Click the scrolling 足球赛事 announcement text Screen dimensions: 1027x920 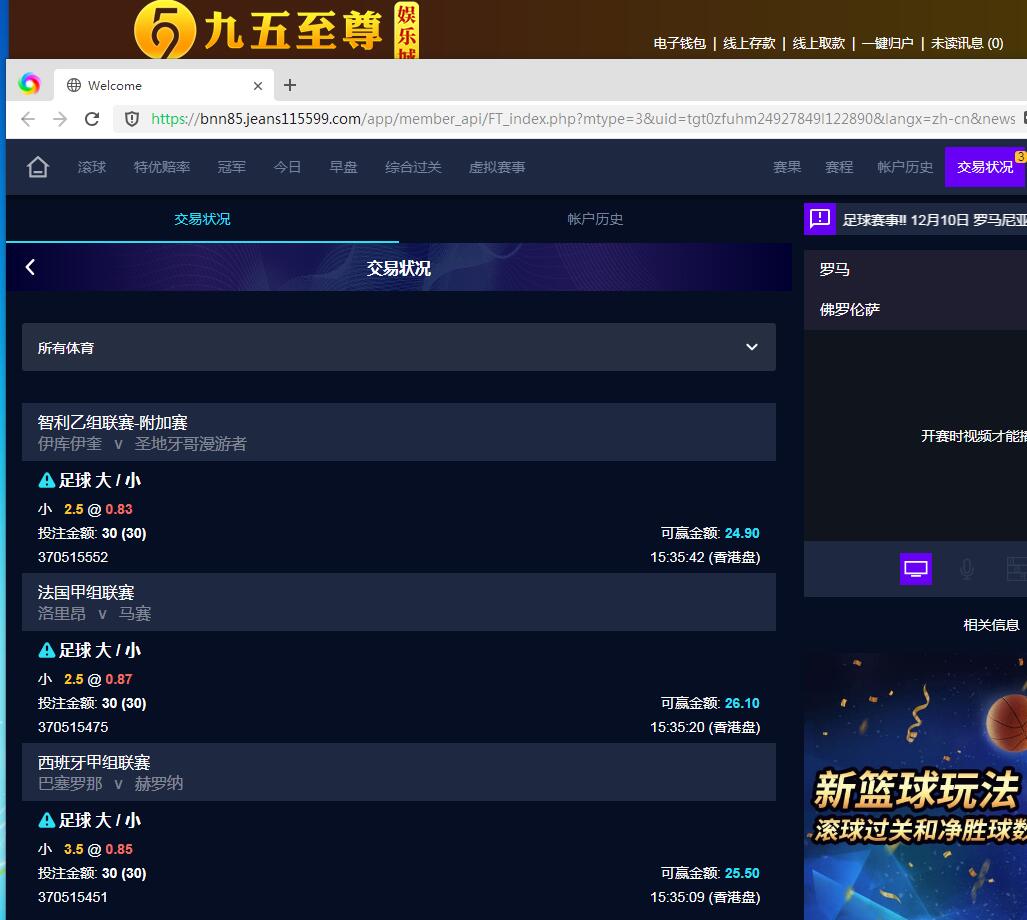pyautogui.click(x=935, y=219)
